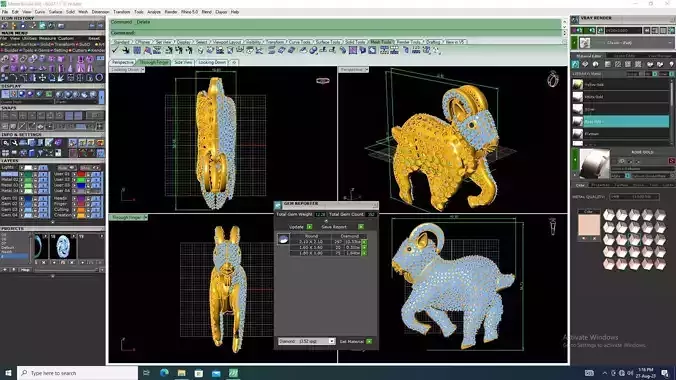Click the Windows search box
Viewport: 676px width, 380px height.
[78, 373]
